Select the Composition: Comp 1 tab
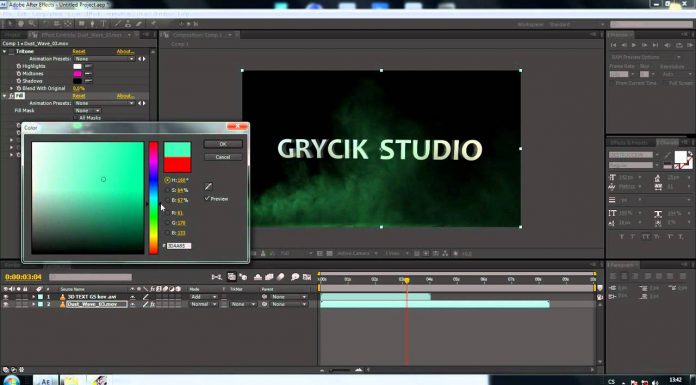This screenshot has height=385, width=696. click(197, 35)
